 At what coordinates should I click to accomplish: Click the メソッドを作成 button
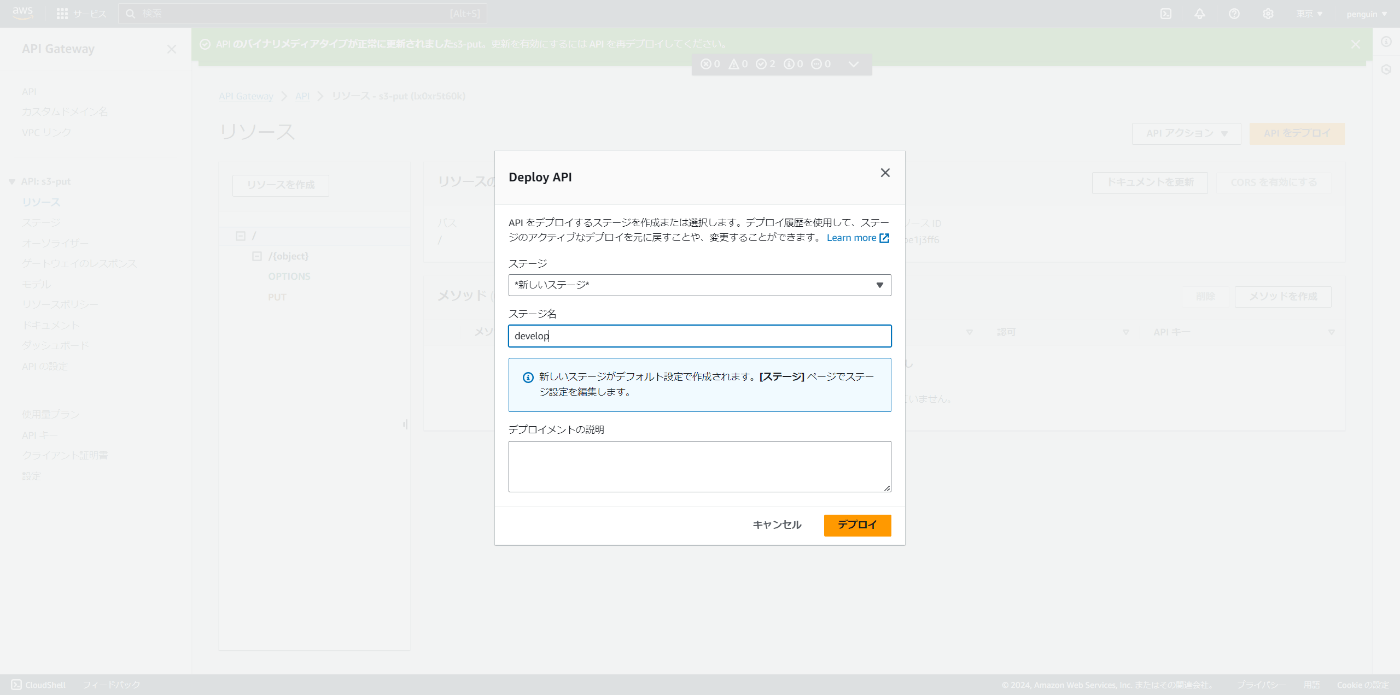tap(1283, 297)
